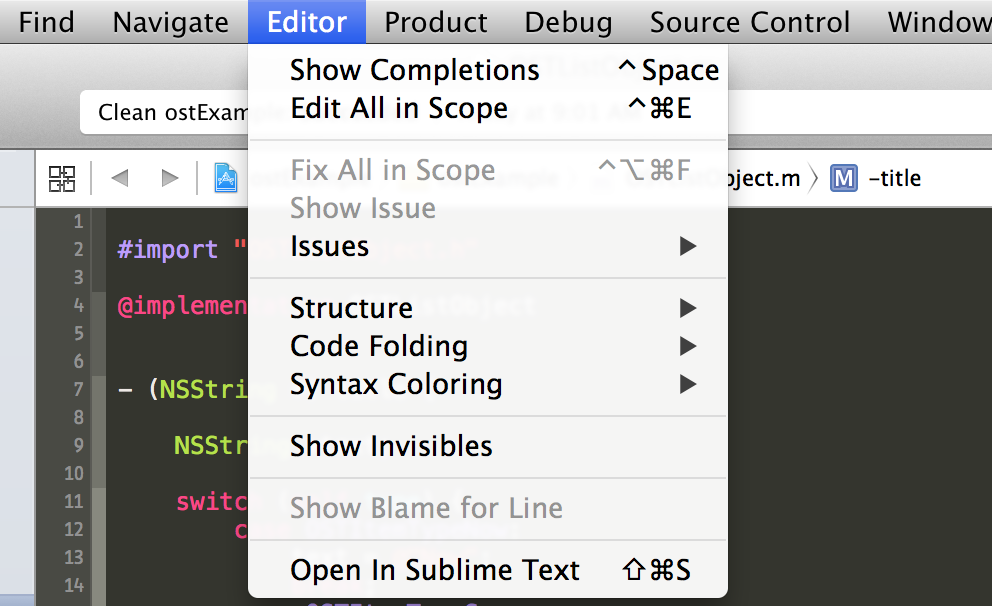Go back with the left arrow
Image resolution: width=992 pixels, height=606 pixels.
click(x=120, y=178)
